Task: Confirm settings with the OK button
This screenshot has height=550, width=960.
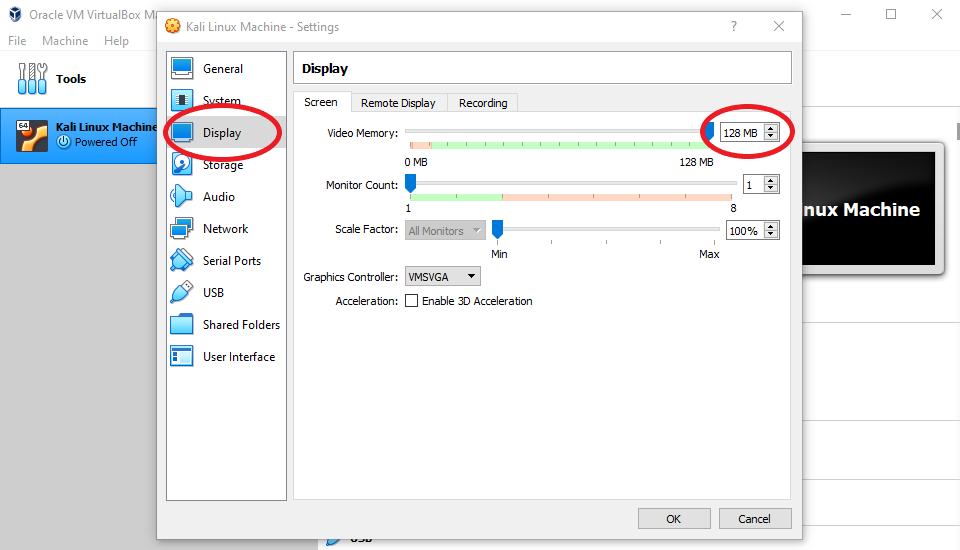Action: pos(674,519)
